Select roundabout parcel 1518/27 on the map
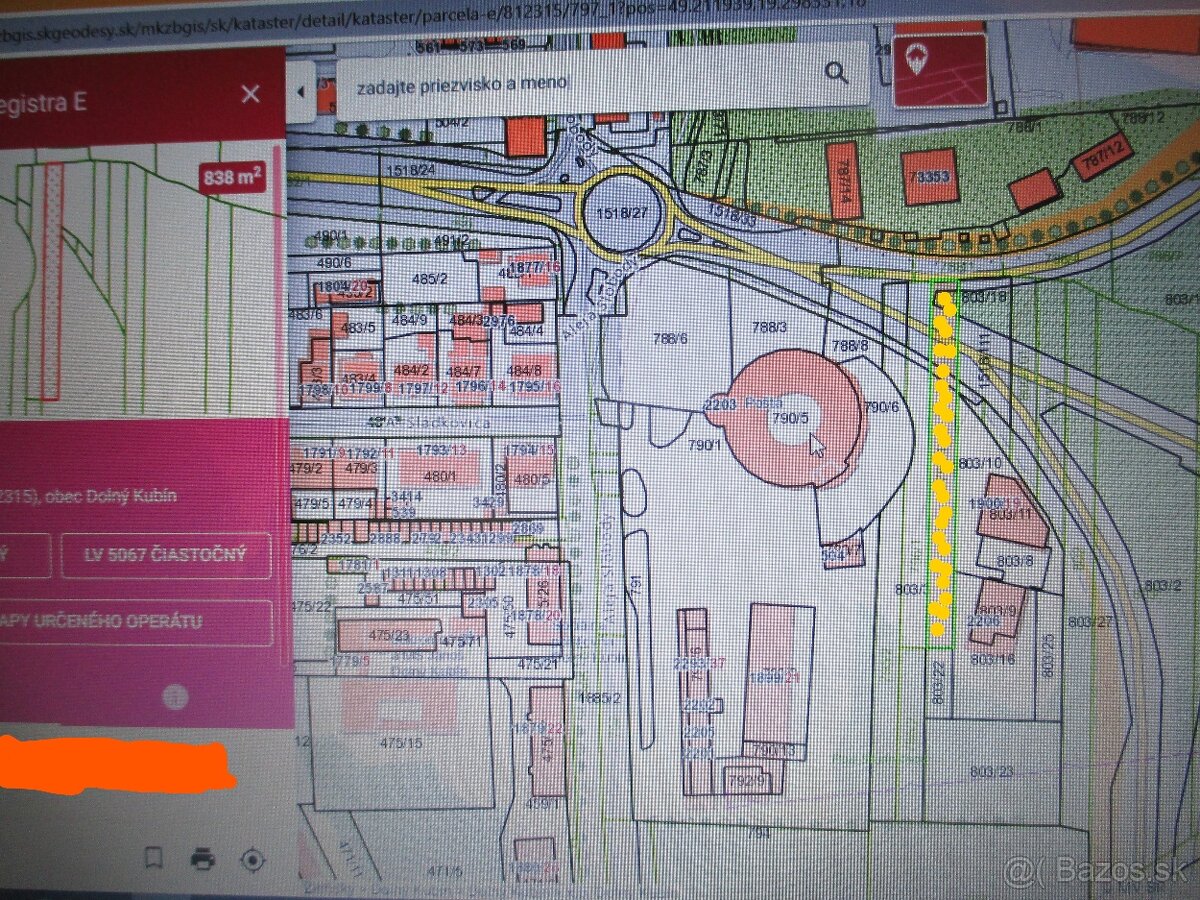The height and width of the screenshot is (900, 1200). point(616,213)
